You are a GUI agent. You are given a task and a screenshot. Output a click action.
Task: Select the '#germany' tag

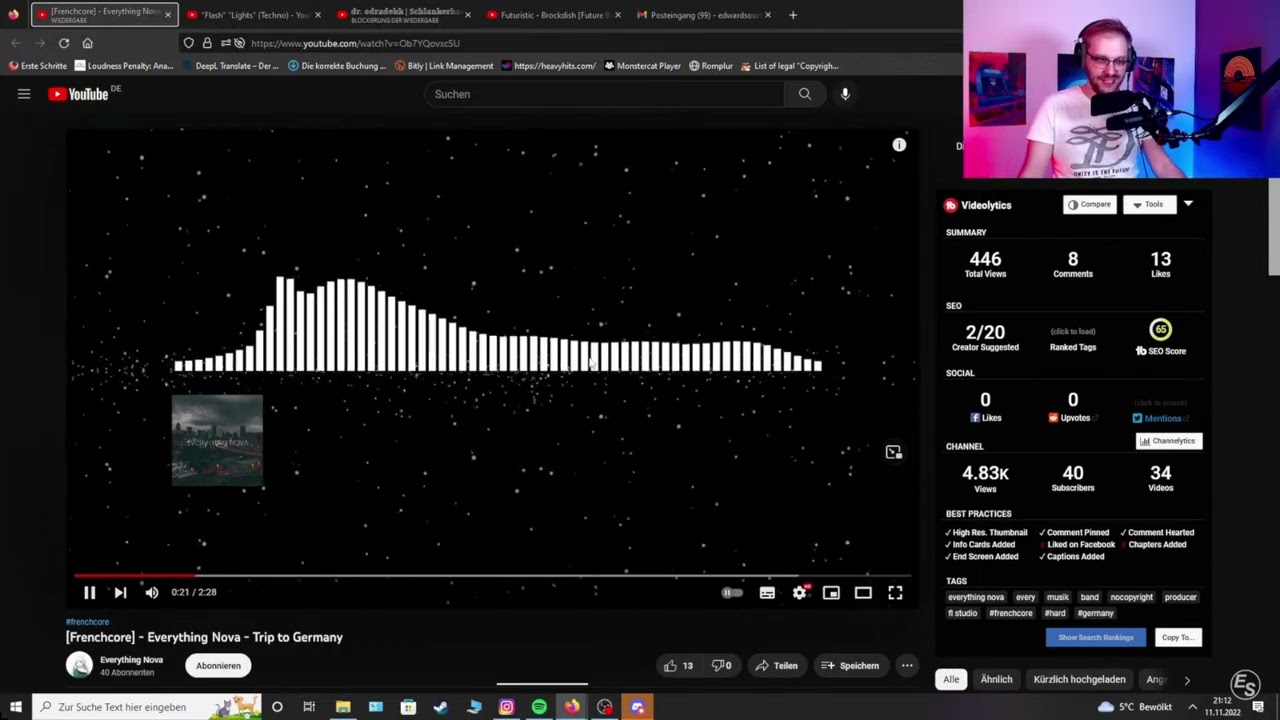click(x=1096, y=614)
